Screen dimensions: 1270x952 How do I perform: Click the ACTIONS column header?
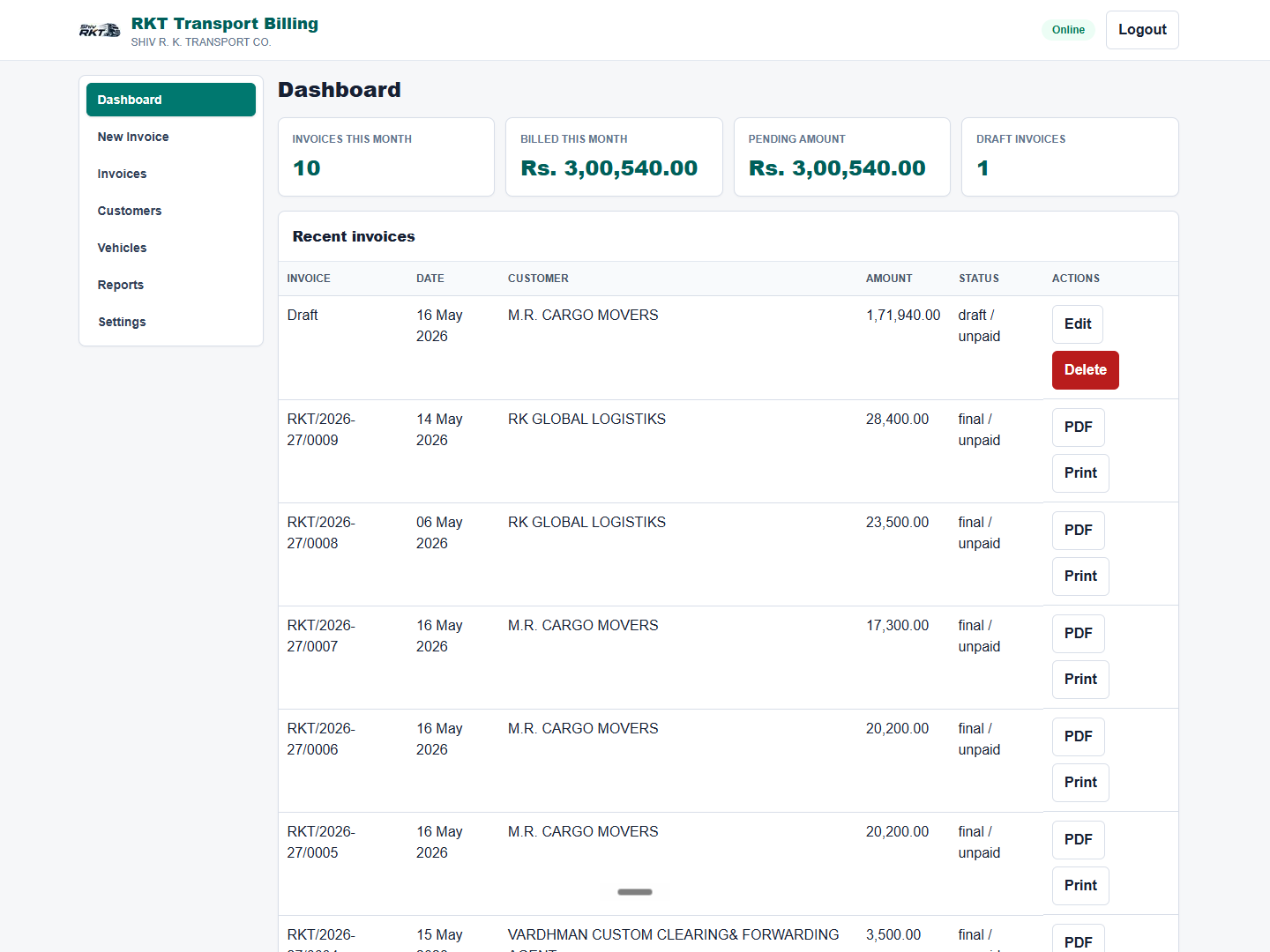[x=1076, y=279]
